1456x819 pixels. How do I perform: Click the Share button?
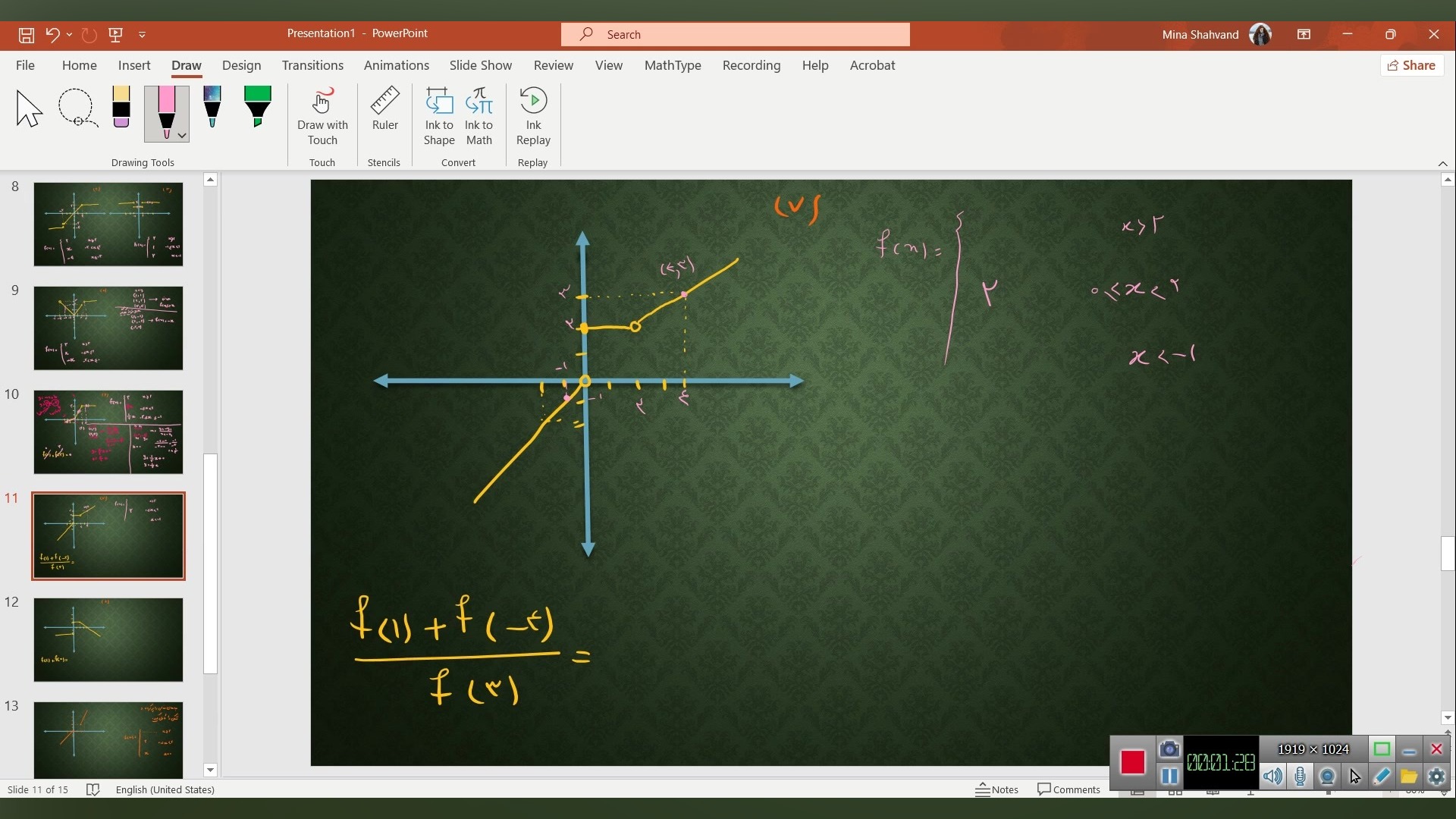(1411, 65)
